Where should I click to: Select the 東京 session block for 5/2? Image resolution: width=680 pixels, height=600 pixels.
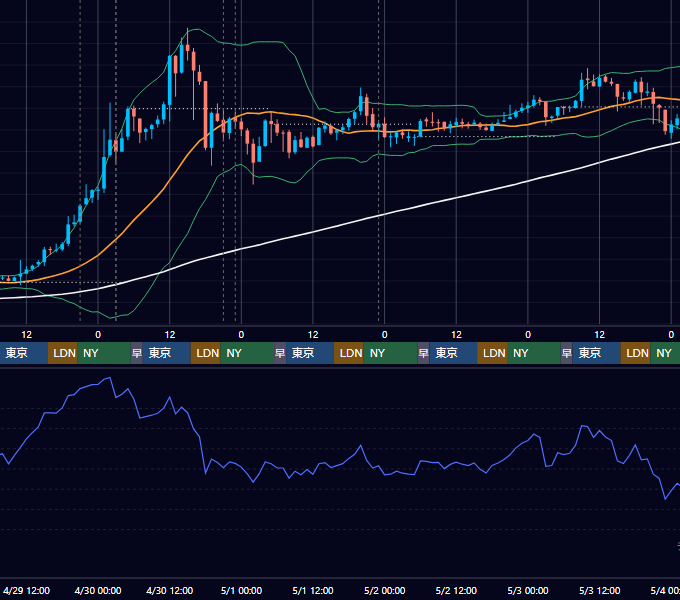[453, 353]
